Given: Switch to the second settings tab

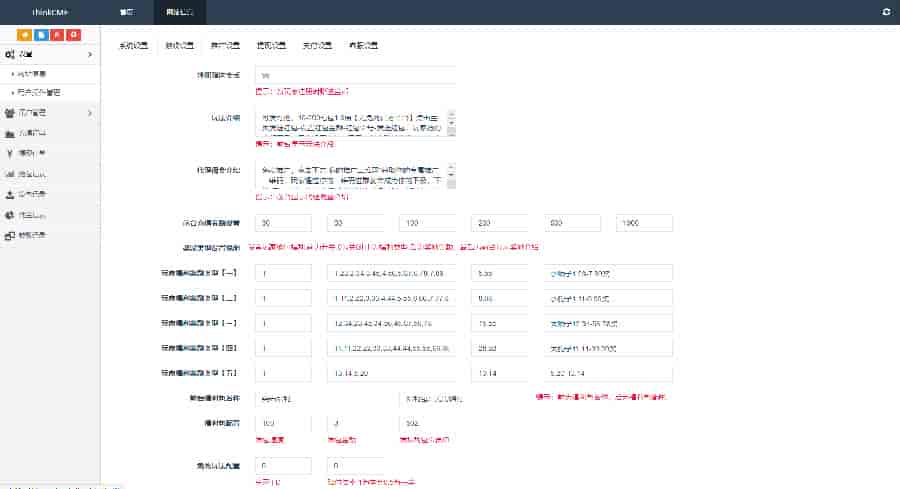Looking at the screenshot, I should (x=179, y=46).
